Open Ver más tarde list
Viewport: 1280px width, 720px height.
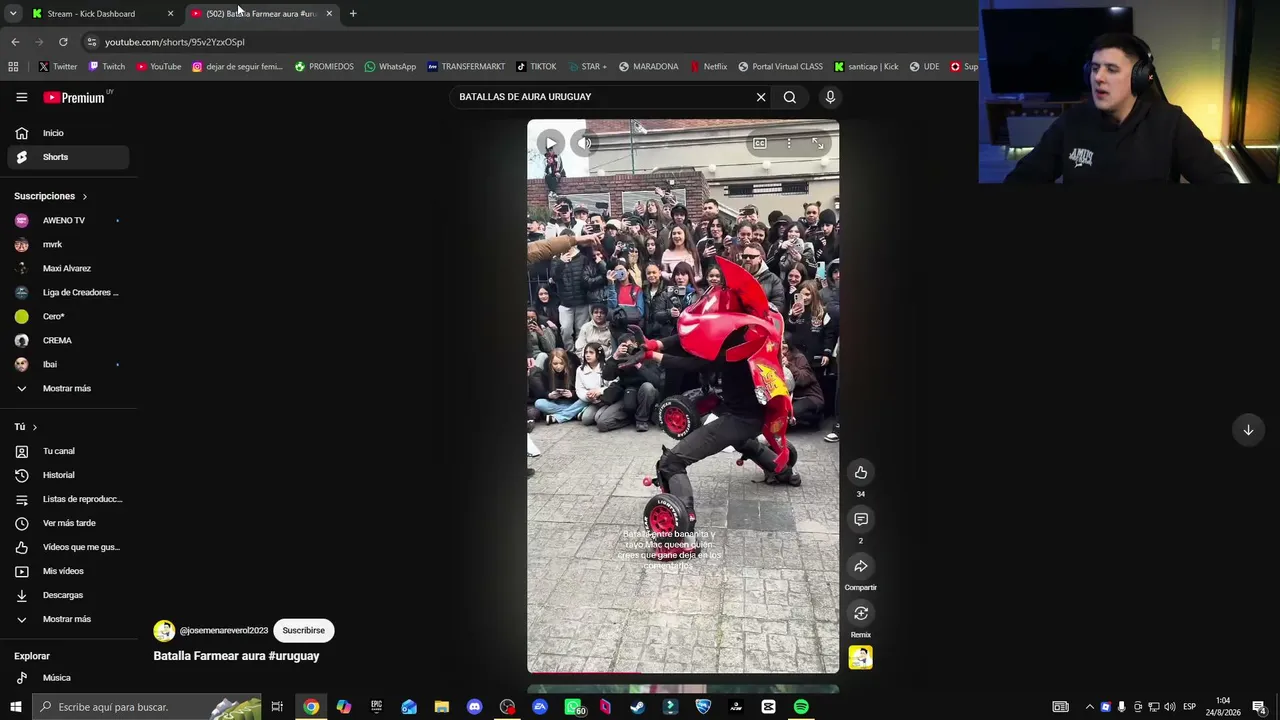68,523
